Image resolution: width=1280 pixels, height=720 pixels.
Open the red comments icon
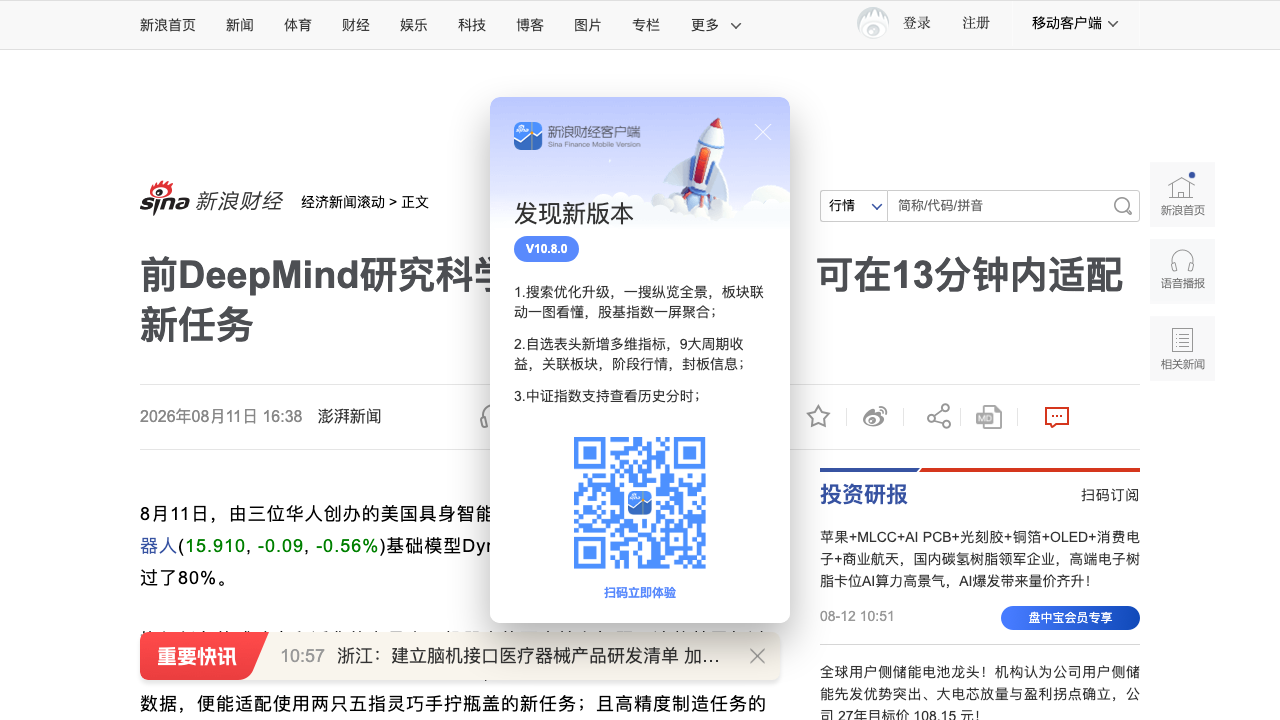[x=1057, y=417]
